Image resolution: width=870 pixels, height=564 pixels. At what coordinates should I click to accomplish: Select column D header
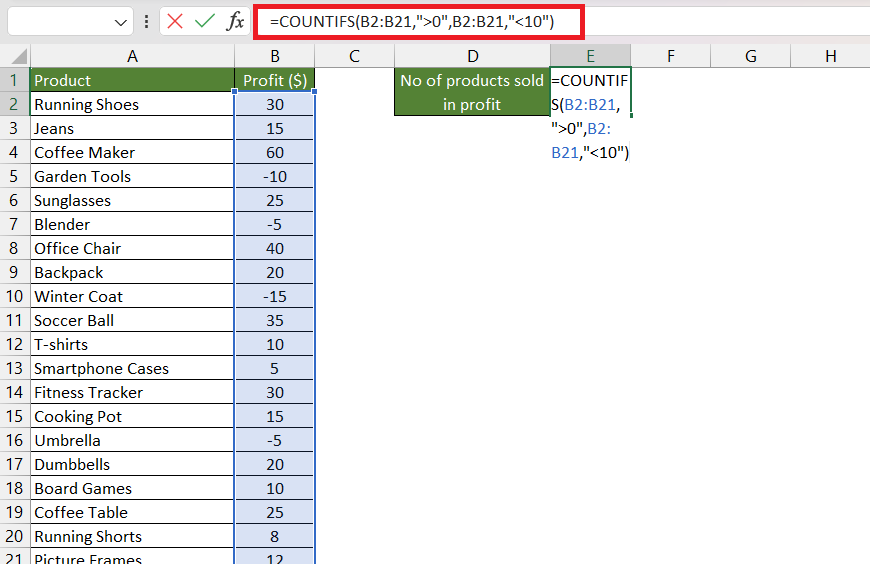pos(472,56)
